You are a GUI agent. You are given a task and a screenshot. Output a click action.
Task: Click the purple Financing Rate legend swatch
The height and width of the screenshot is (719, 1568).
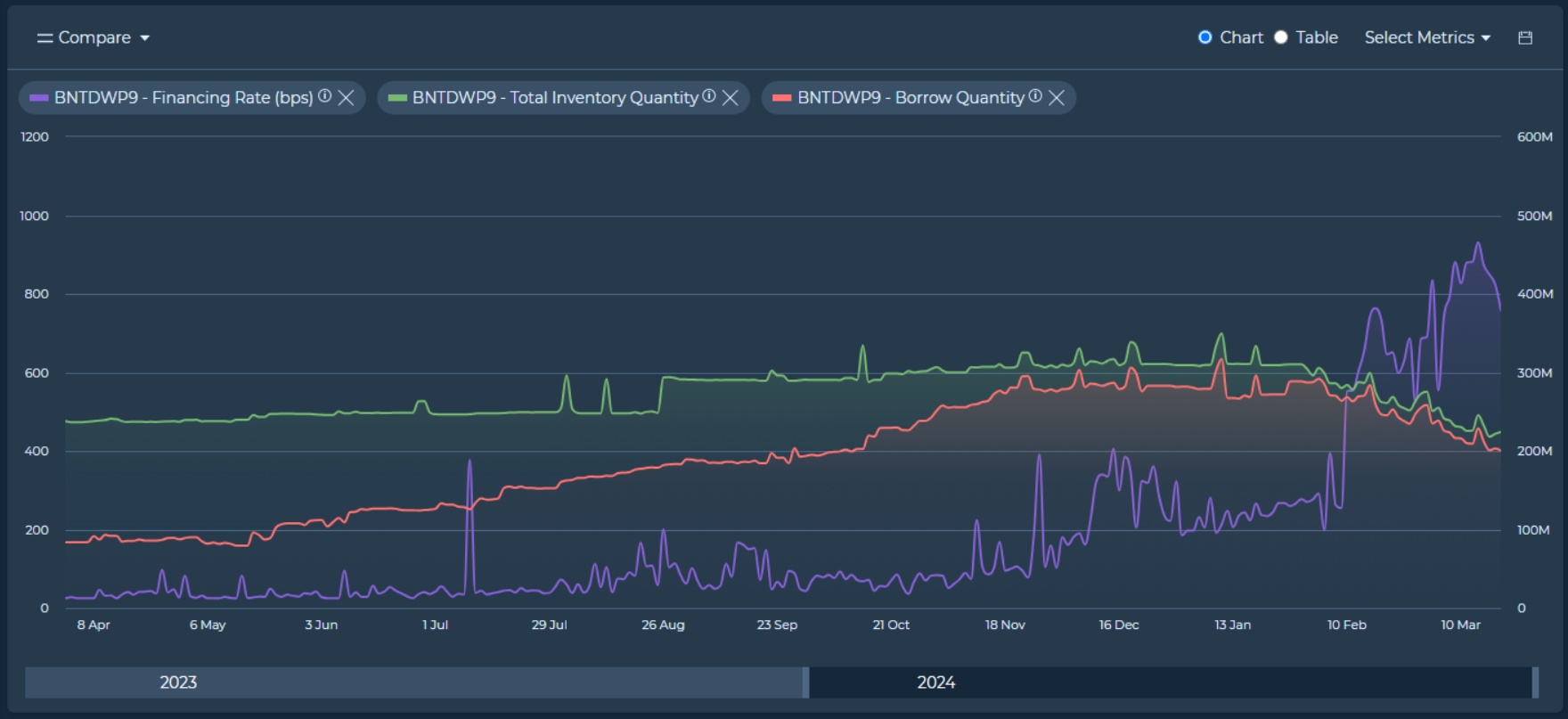[39, 98]
